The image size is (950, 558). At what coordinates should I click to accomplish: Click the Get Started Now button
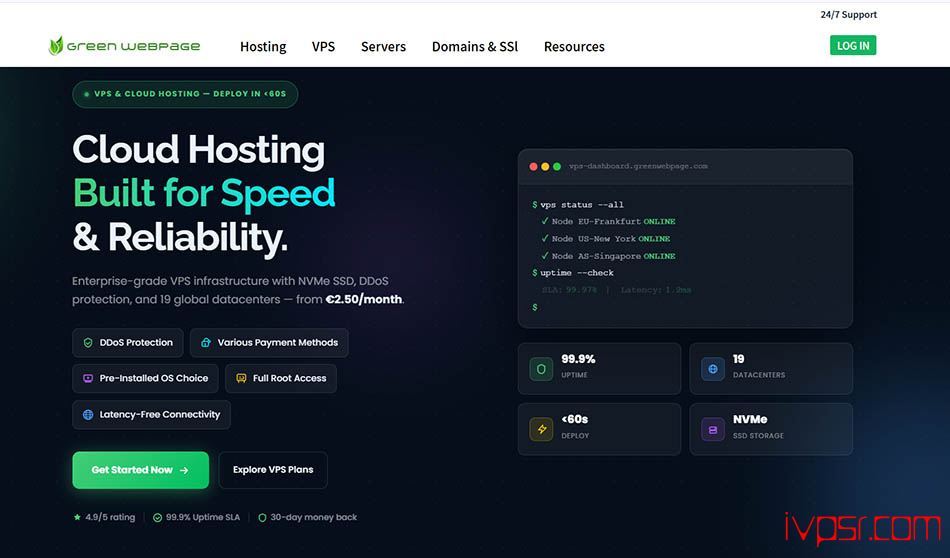[140, 470]
